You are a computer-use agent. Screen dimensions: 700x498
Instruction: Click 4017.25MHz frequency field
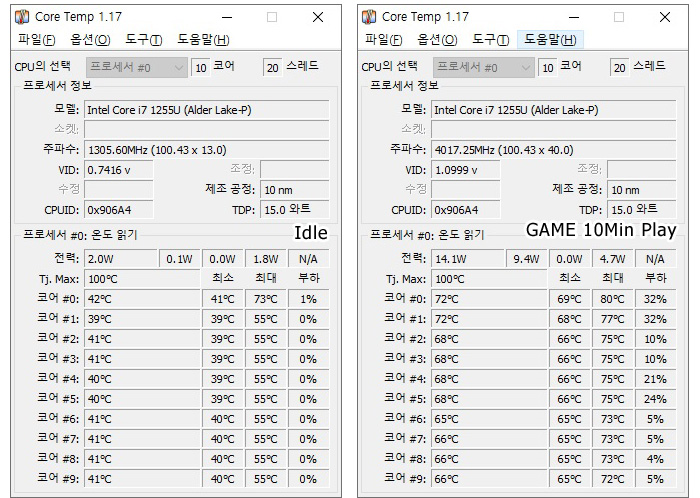tap(554, 150)
